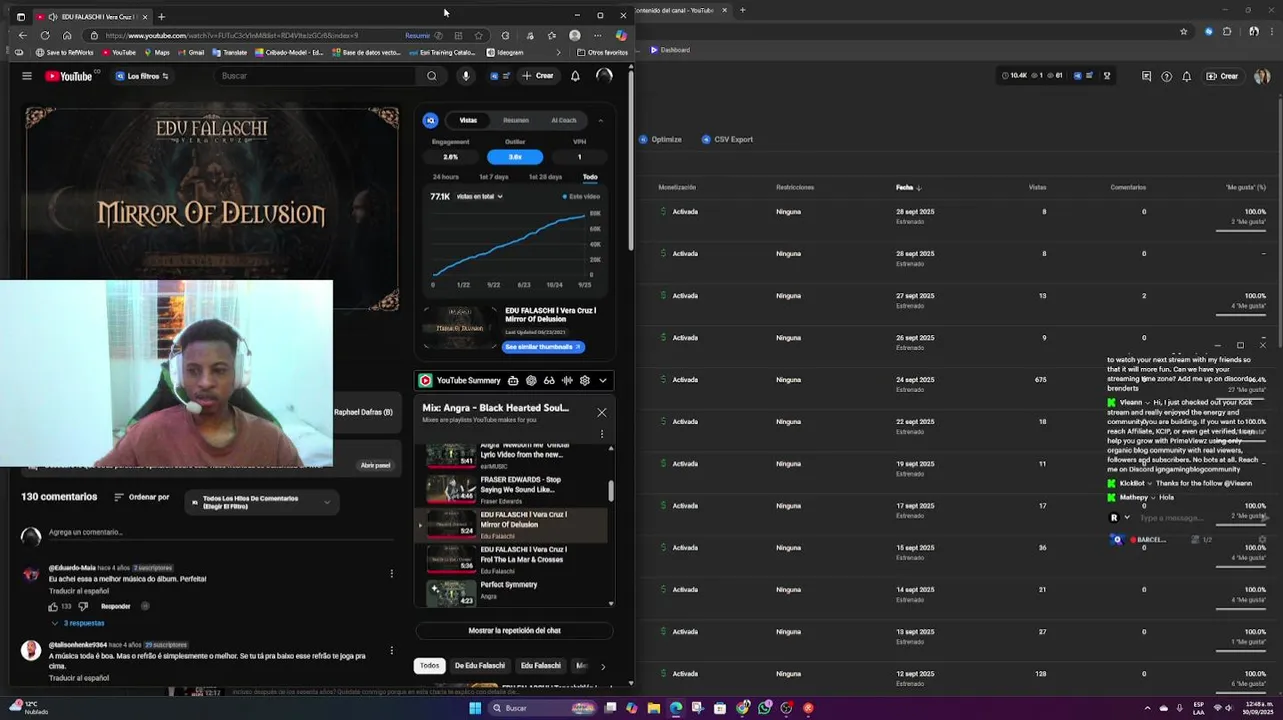Open Edge settings three-dot menu

(x=598, y=35)
